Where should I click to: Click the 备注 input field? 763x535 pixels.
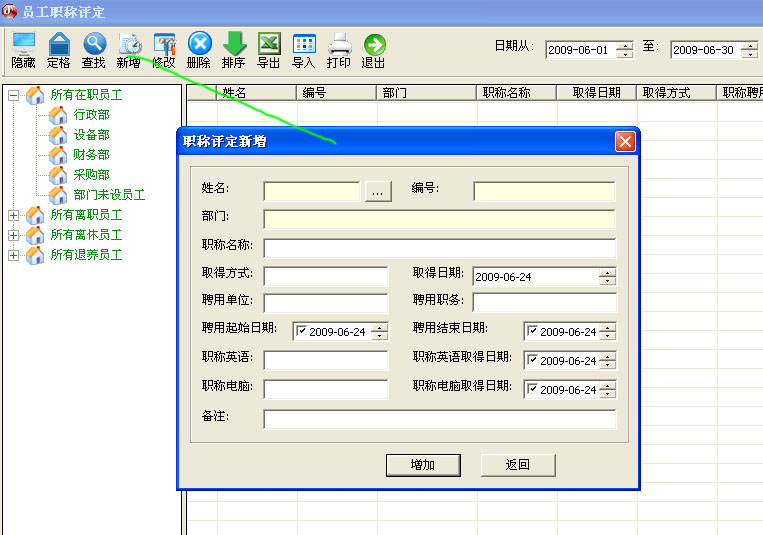click(439, 419)
